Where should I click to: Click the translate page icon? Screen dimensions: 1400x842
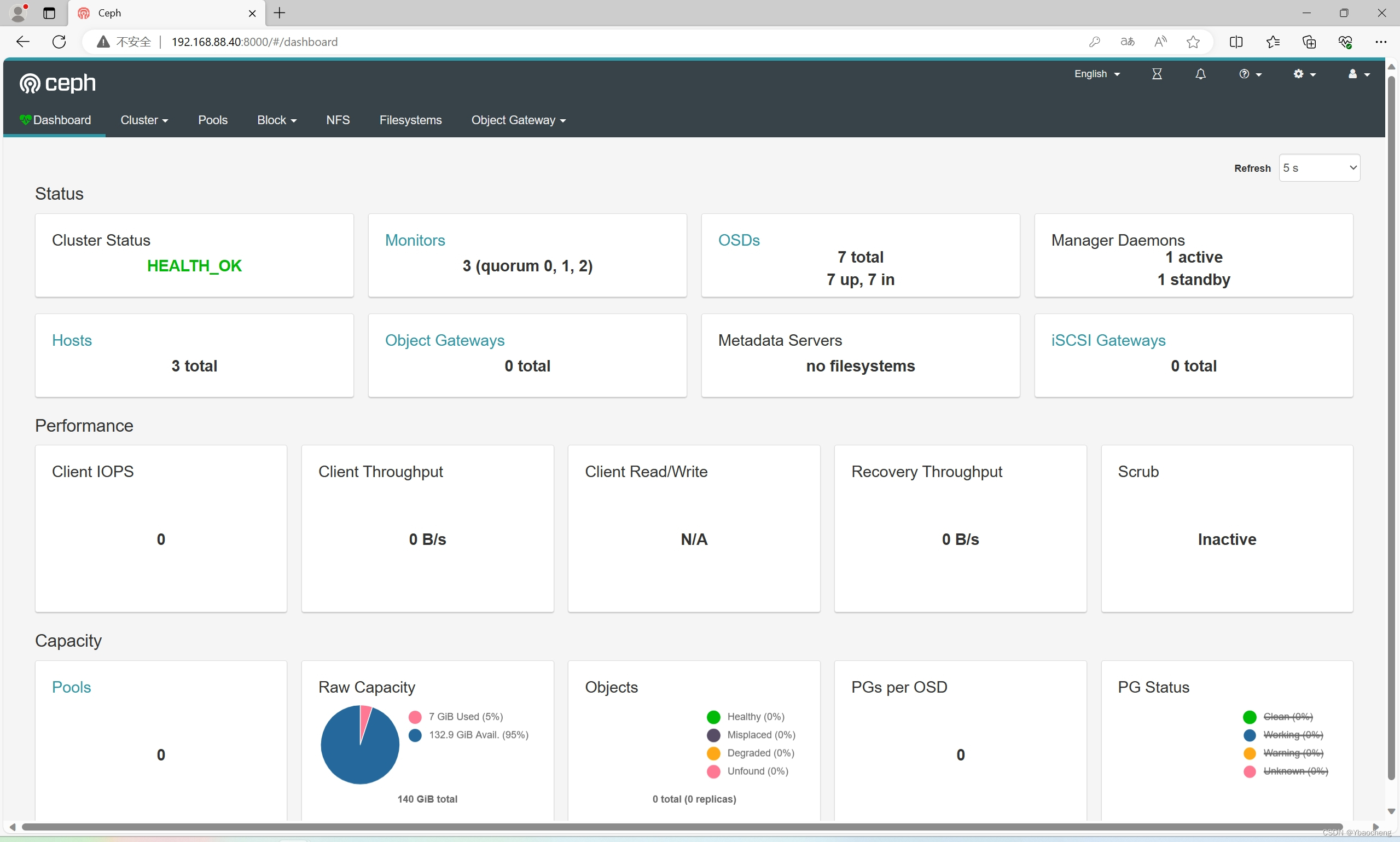click(1127, 42)
